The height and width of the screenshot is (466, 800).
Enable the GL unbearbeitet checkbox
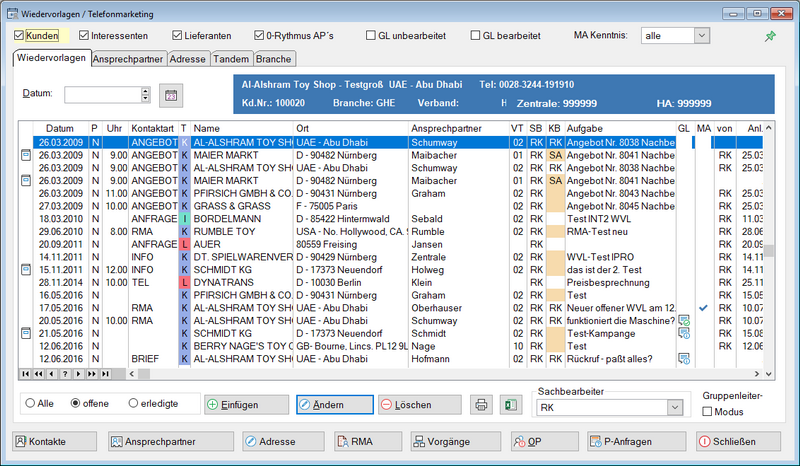point(372,35)
